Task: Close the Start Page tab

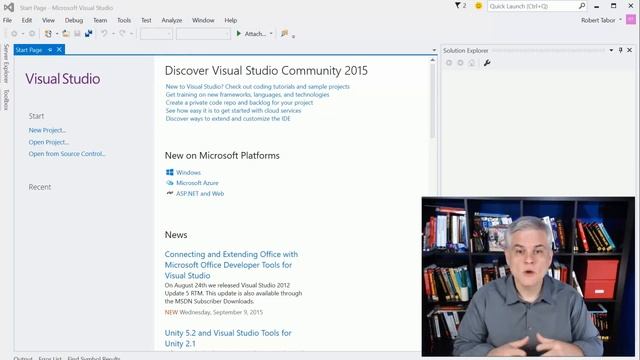Action: 59,49
